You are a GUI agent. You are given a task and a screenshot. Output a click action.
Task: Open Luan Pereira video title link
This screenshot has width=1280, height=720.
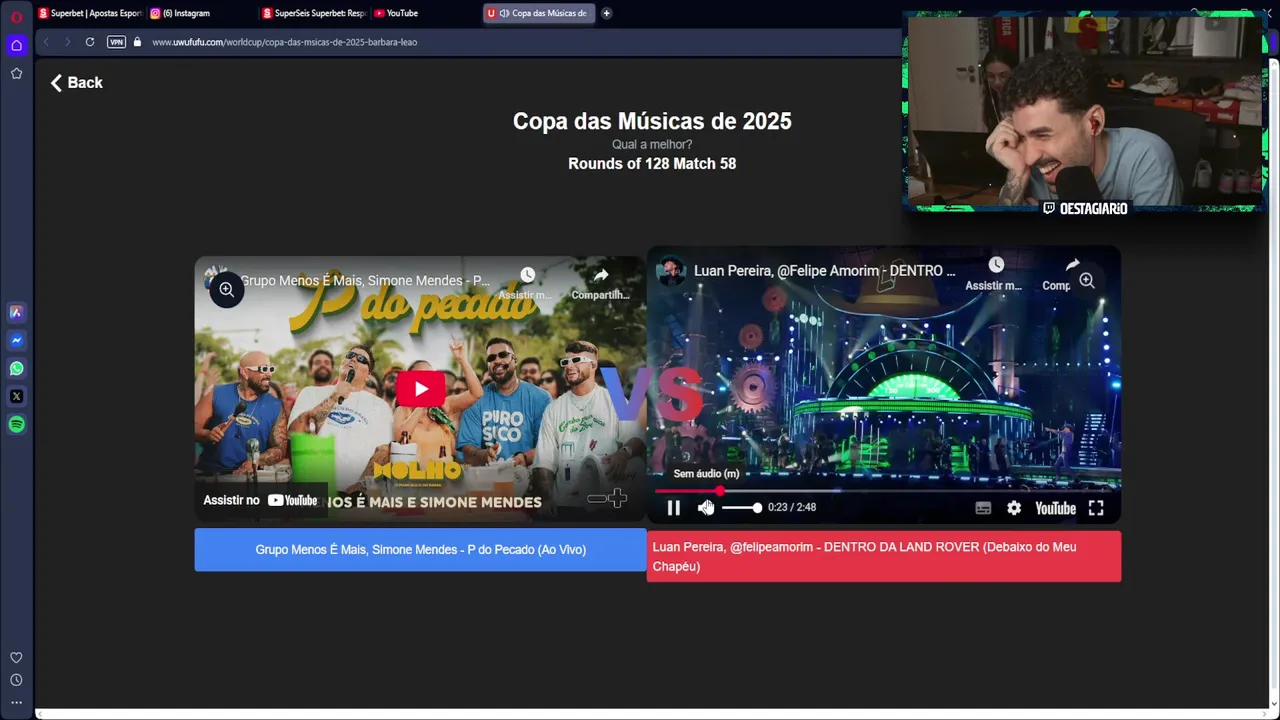824,271
